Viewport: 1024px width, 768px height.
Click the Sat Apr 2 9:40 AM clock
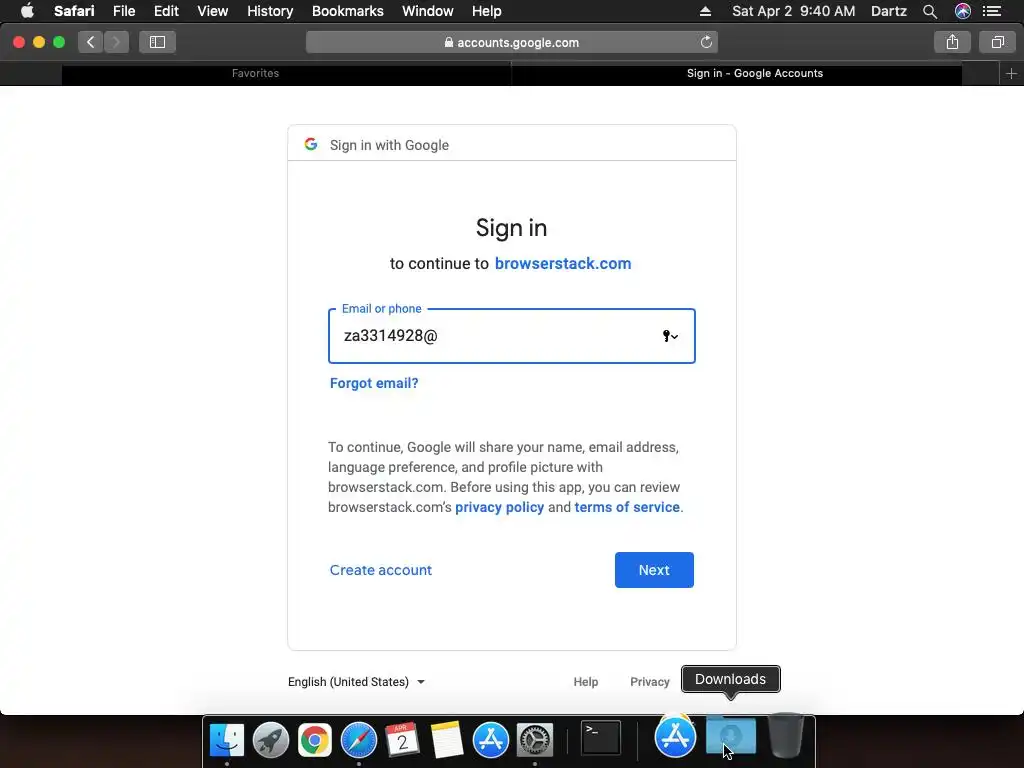(x=793, y=11)
